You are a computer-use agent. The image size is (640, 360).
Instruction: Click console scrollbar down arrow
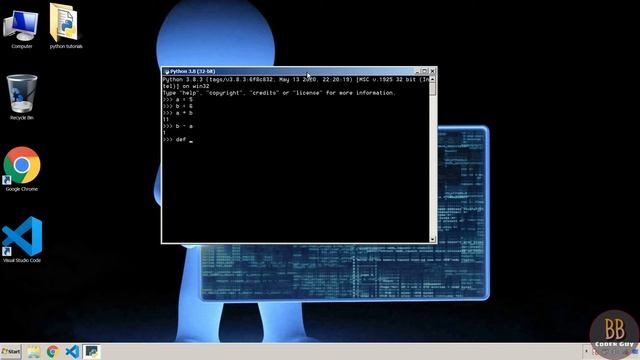click(x=433, y=239)
